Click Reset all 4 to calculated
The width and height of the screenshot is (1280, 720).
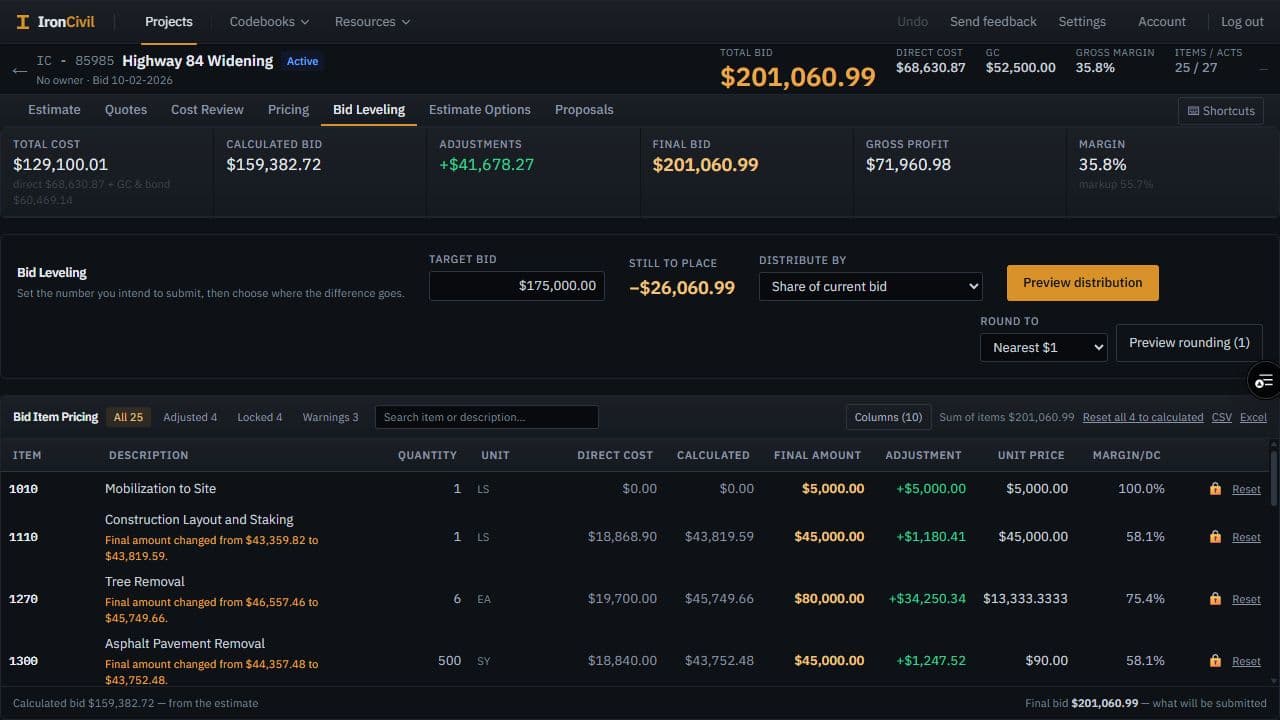(x=1143, y=417)
